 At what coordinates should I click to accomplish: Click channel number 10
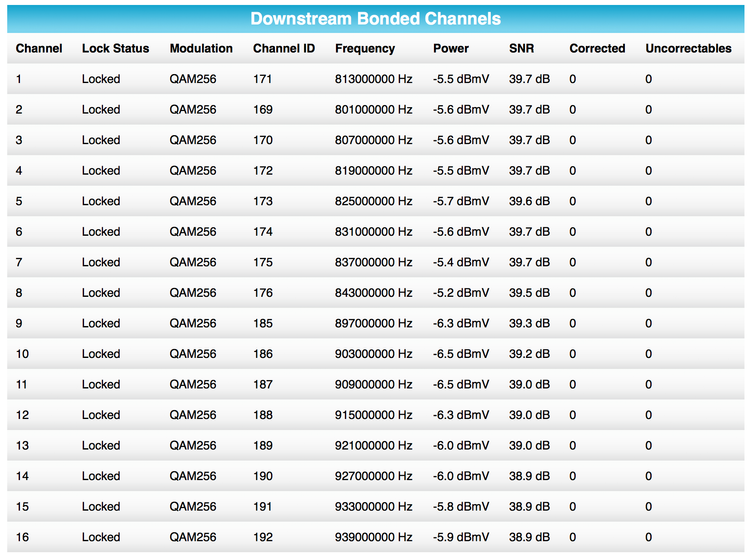pos(22,354)
